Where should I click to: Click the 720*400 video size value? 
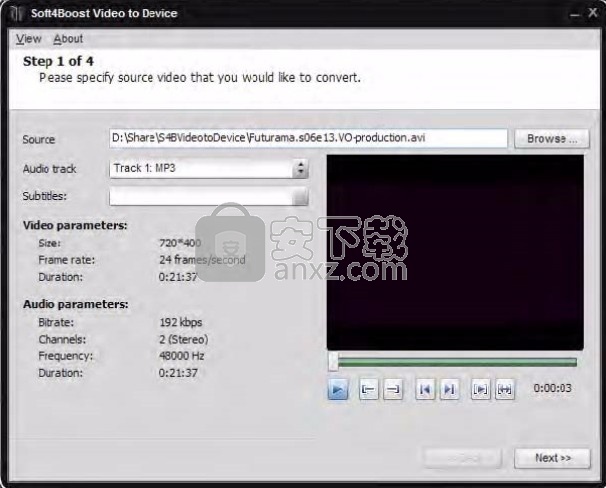(x=180, y=243)
